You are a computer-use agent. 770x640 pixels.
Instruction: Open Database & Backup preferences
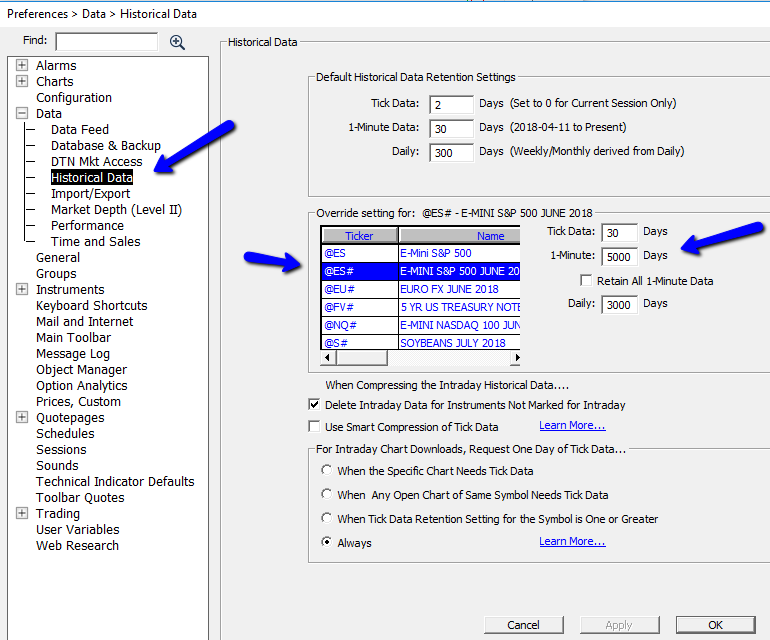(x=106, y=146)
